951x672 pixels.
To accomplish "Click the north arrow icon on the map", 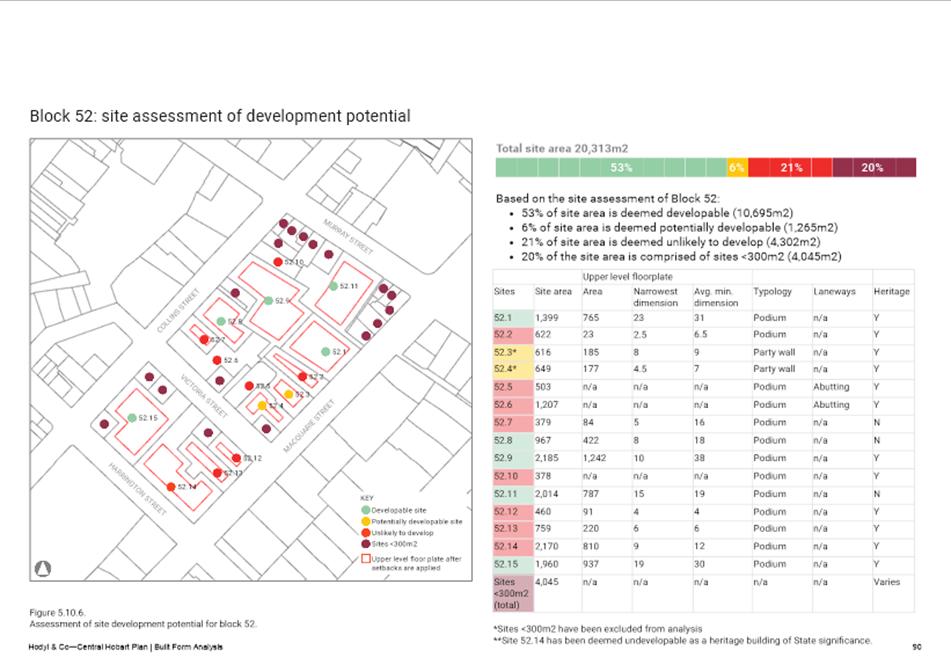I will [x=43, y=568].
